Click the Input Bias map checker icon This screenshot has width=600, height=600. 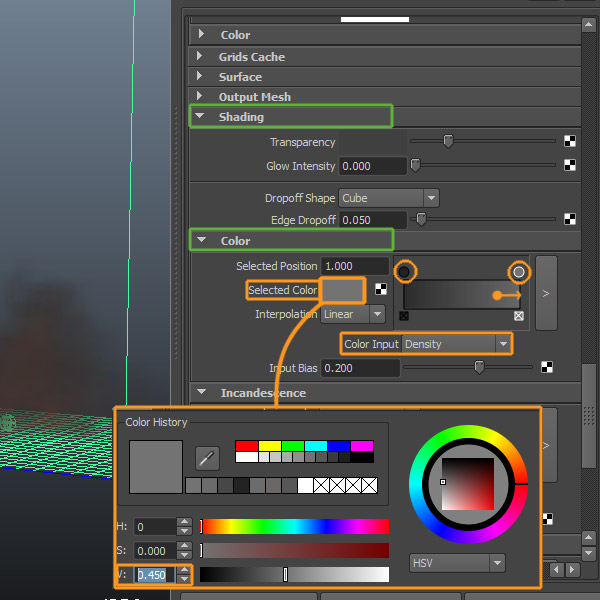(x=547, y=367)
